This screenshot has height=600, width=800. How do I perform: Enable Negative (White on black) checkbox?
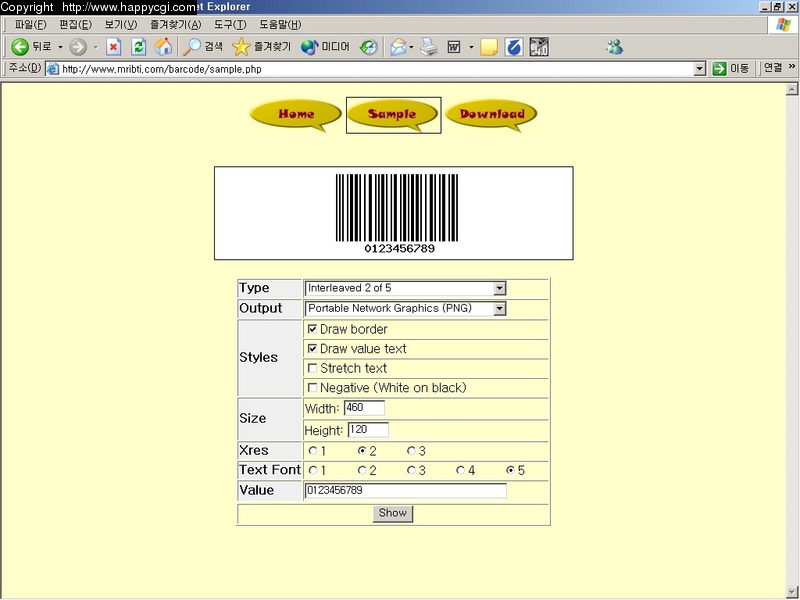pyautogui.click(x=313, y=388)
